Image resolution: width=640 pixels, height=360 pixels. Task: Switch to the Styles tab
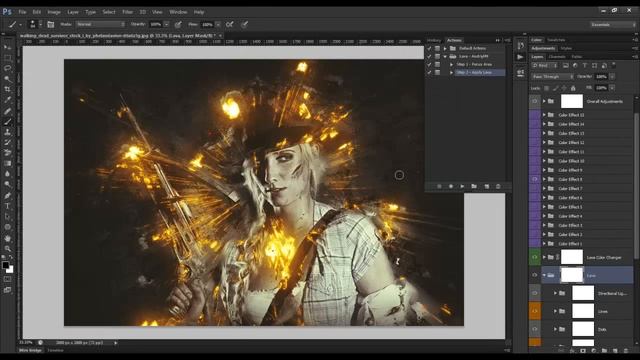click(566, 48)
